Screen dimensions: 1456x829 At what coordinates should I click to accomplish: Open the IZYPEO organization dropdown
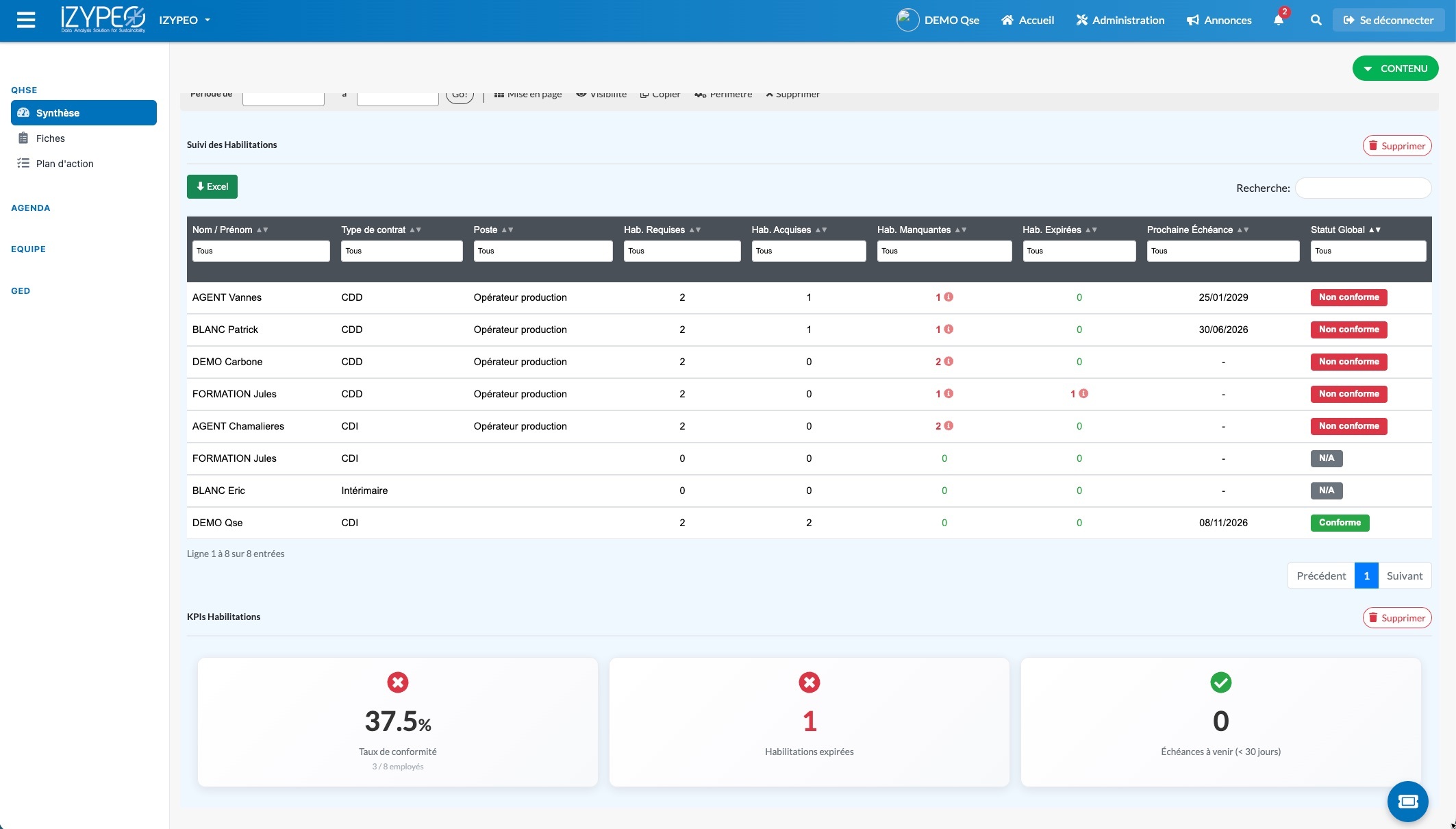(x=185, y=20)
